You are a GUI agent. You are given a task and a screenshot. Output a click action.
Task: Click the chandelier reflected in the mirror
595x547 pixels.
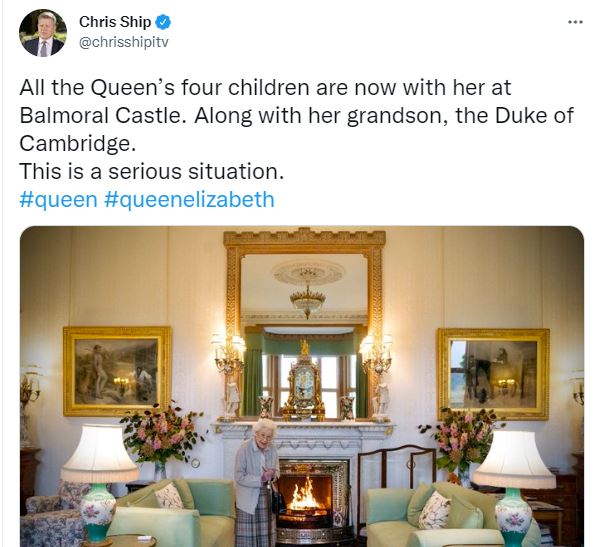pyautogui.click(x=308, y=299)
